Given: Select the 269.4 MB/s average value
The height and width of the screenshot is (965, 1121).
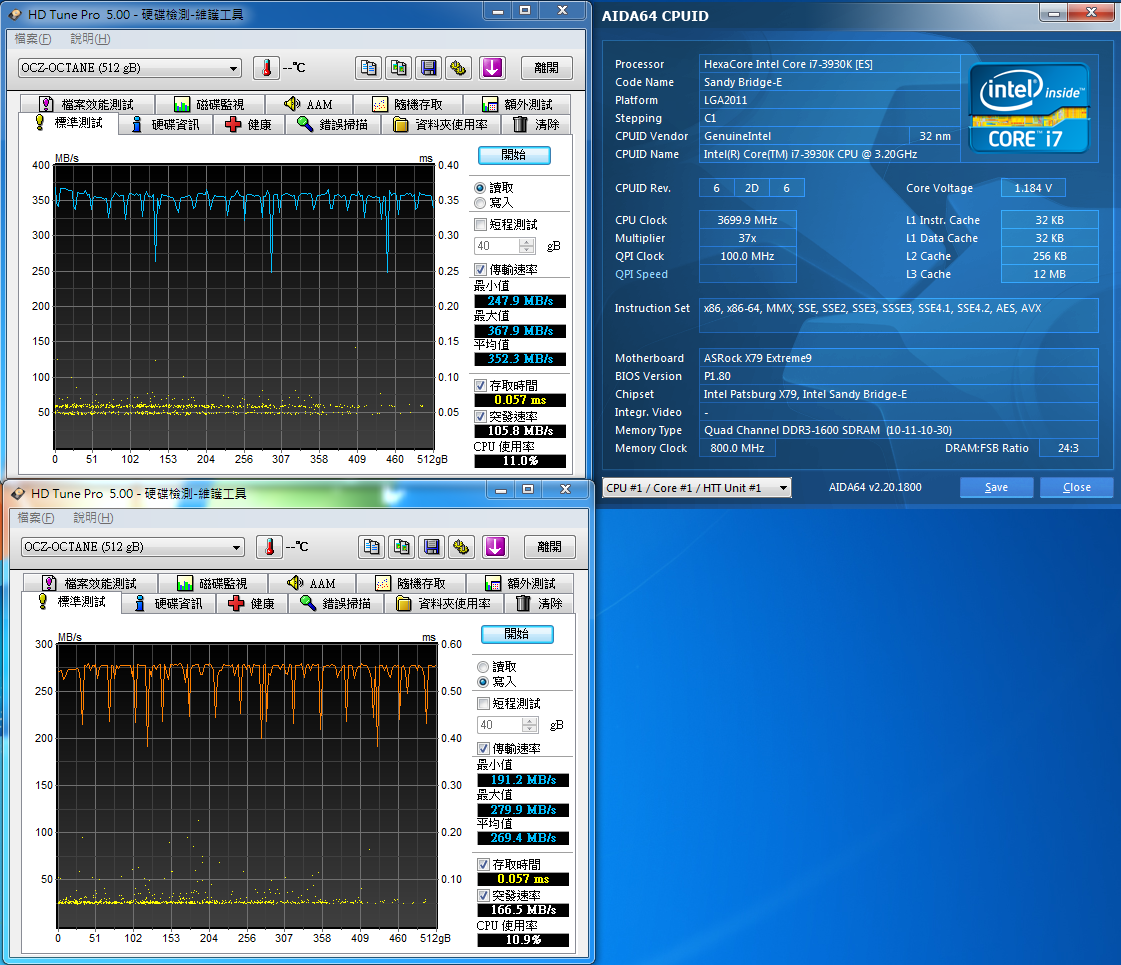Looking at the screenshot, I should point(523,838).
